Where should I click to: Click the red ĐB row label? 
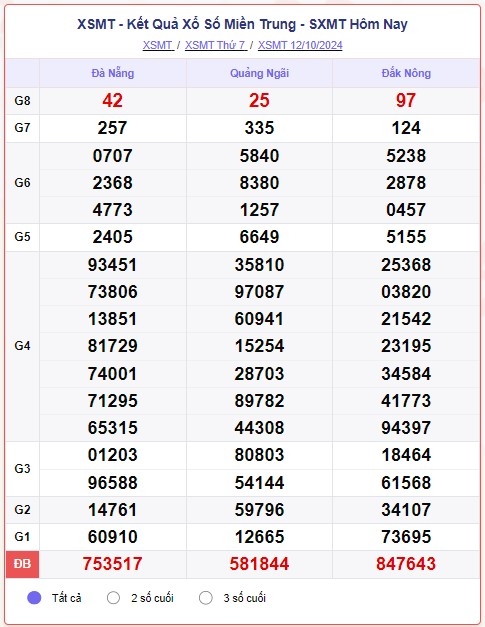coord(22,564)
